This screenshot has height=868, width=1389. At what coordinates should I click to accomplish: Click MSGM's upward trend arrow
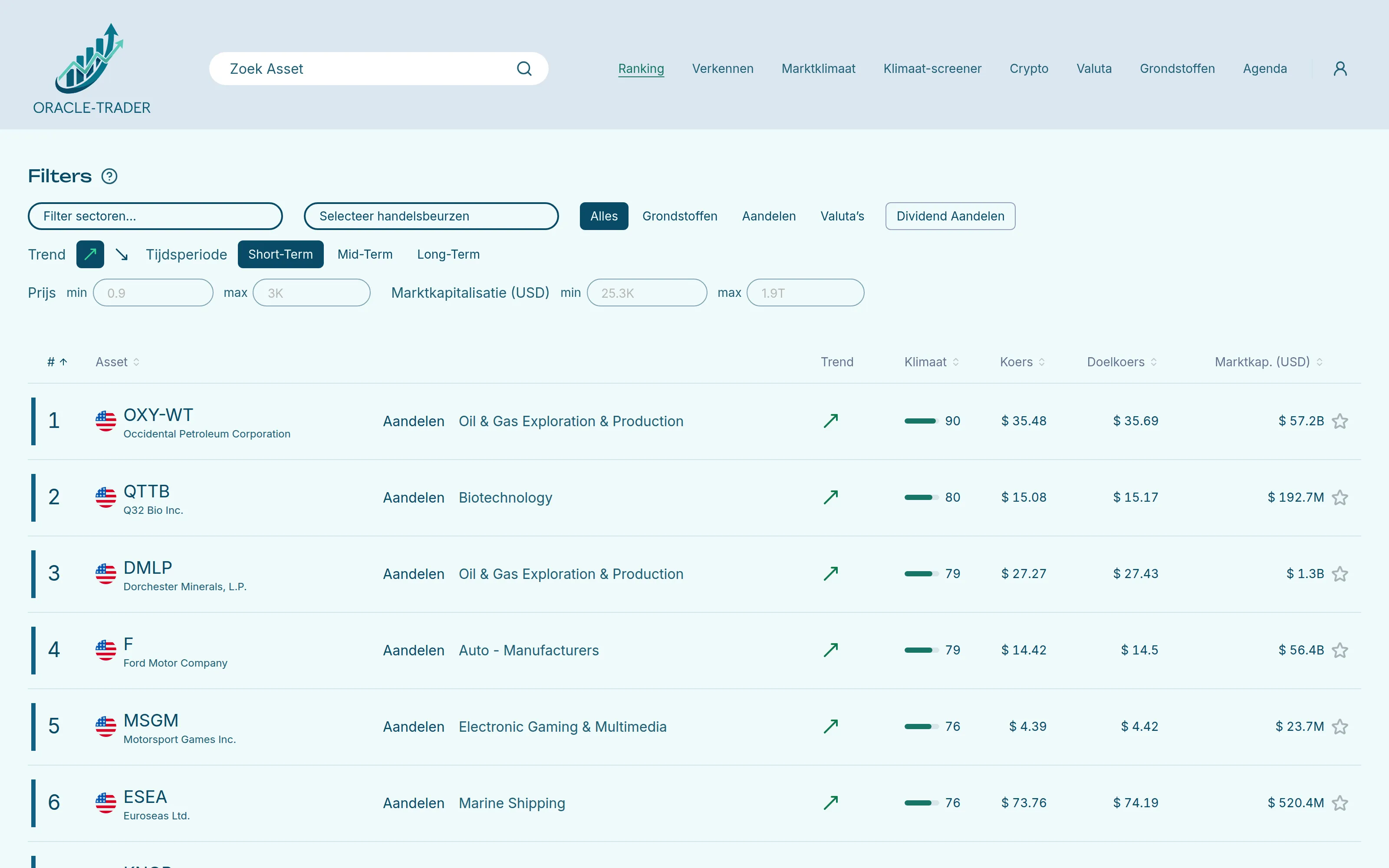point(830,727)
